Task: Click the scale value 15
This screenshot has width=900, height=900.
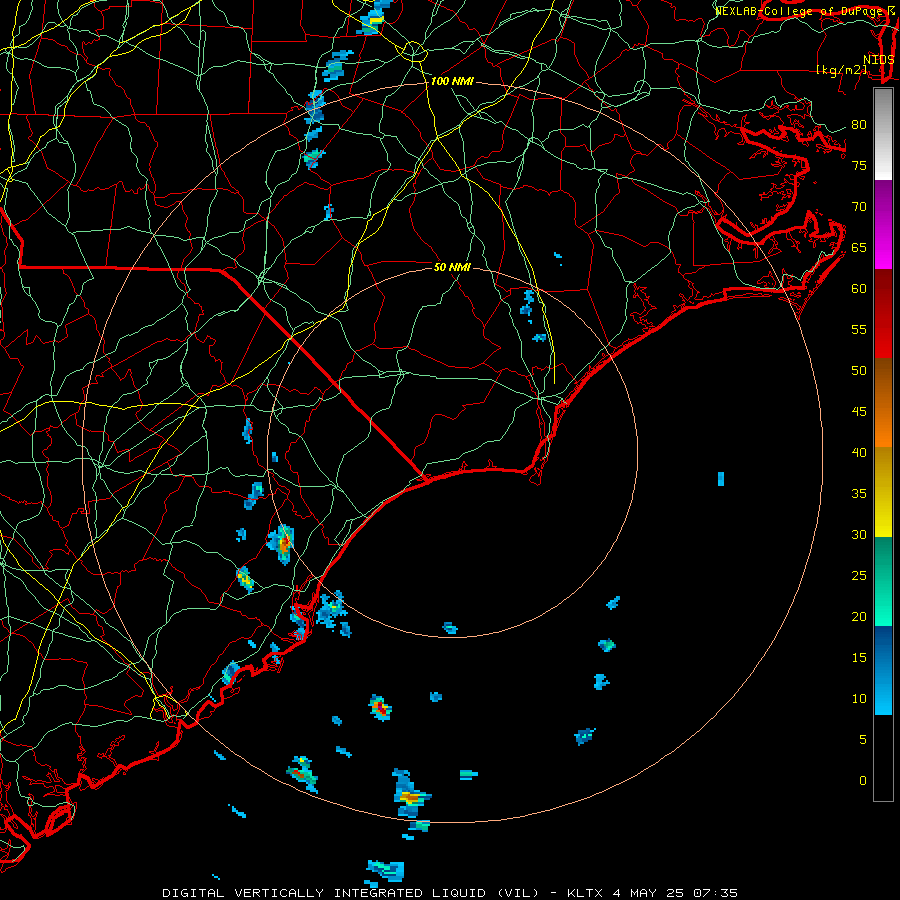Action: 859,658
